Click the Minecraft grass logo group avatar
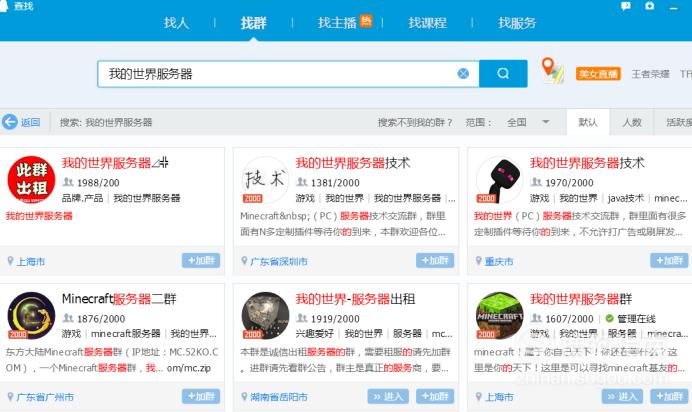 pos(500,315)
